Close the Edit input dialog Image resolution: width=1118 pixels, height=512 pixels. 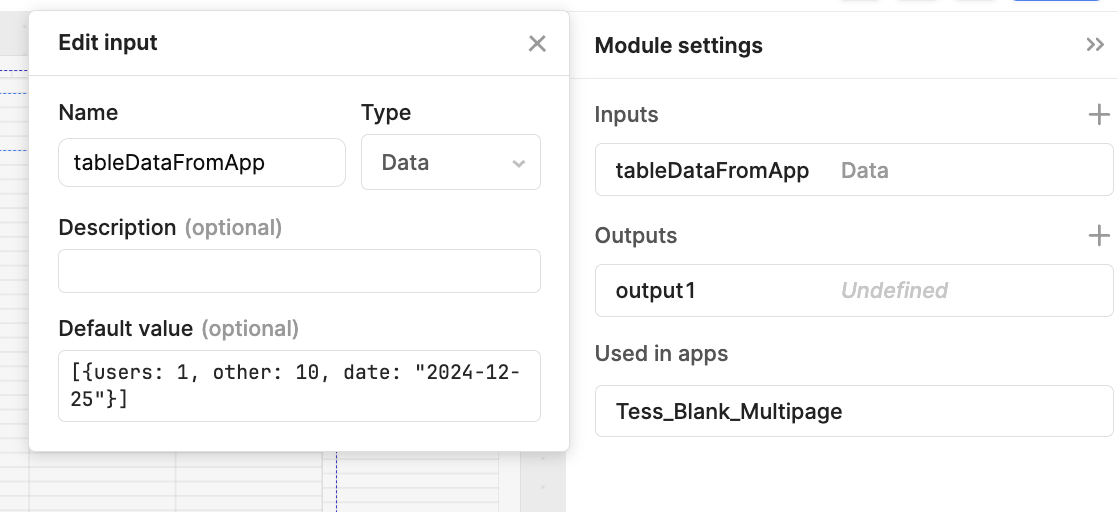click(x=537, y=43)
